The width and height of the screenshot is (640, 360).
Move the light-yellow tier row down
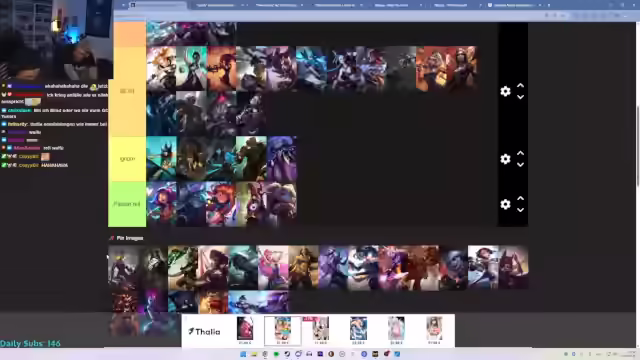tap(520, 97)
